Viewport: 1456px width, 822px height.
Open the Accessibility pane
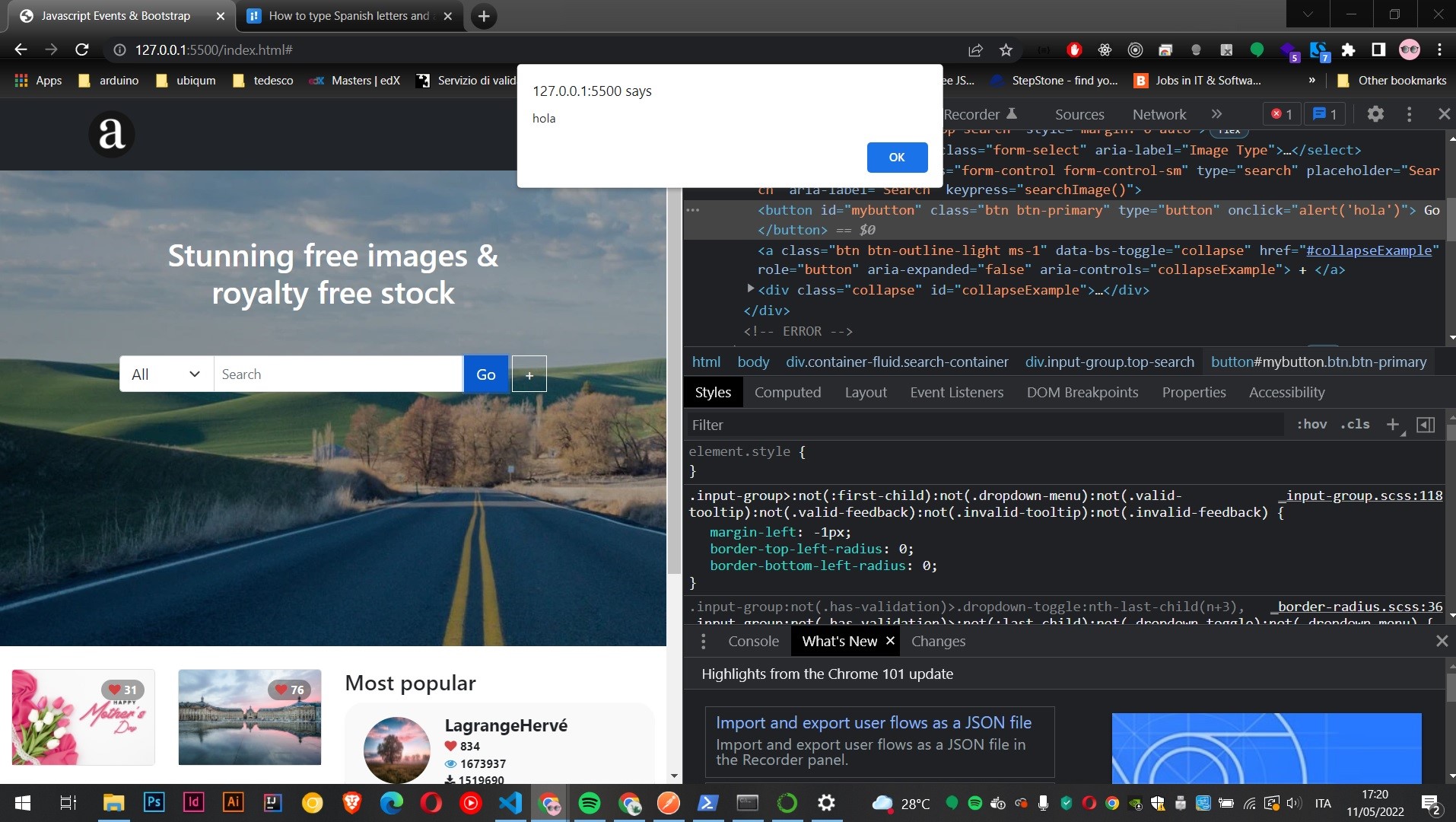1286,393
